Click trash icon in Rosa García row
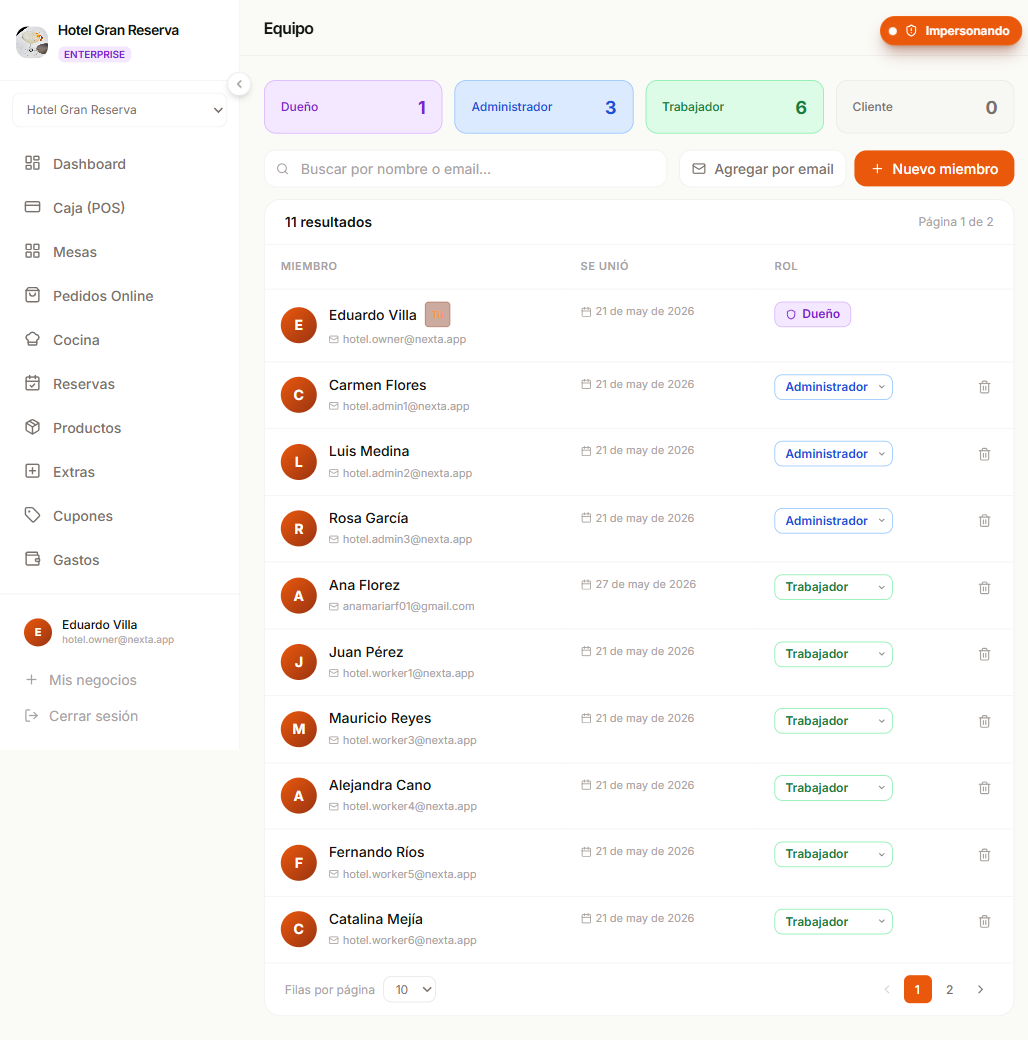 pyautogui.click(x=984, y=521)
